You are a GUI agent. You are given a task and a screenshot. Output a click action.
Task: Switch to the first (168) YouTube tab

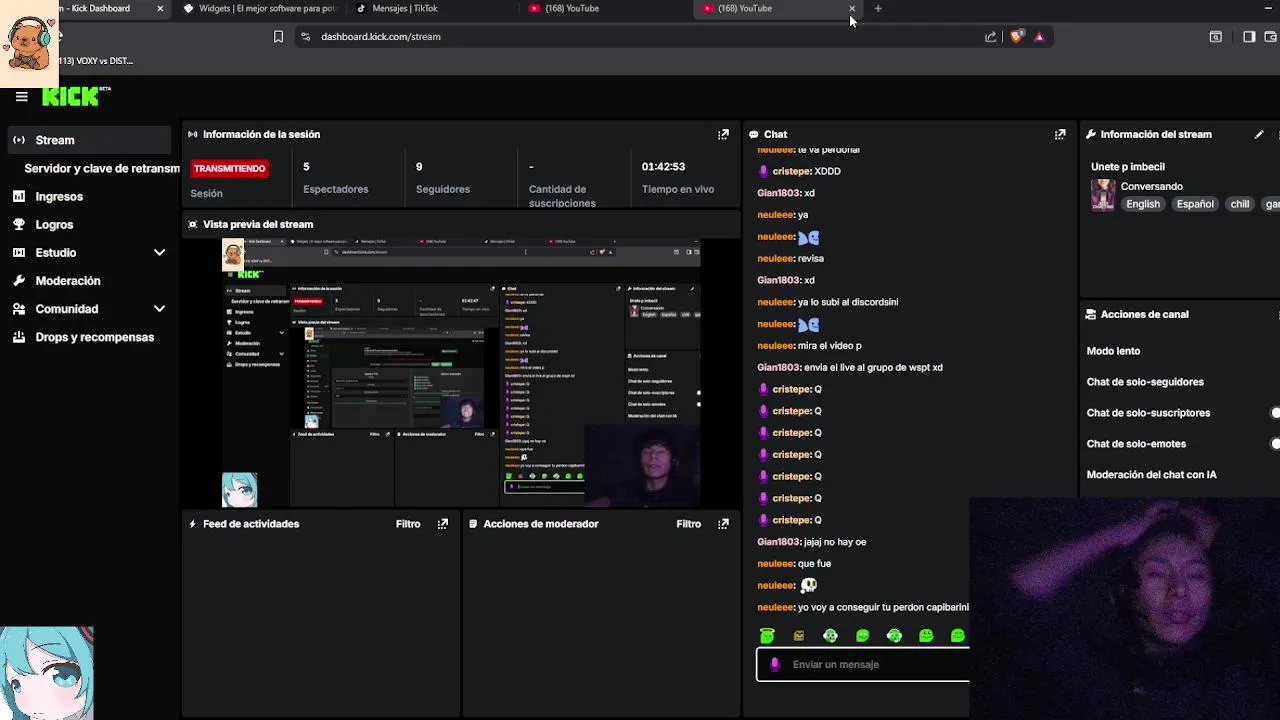tap(605, 9)
